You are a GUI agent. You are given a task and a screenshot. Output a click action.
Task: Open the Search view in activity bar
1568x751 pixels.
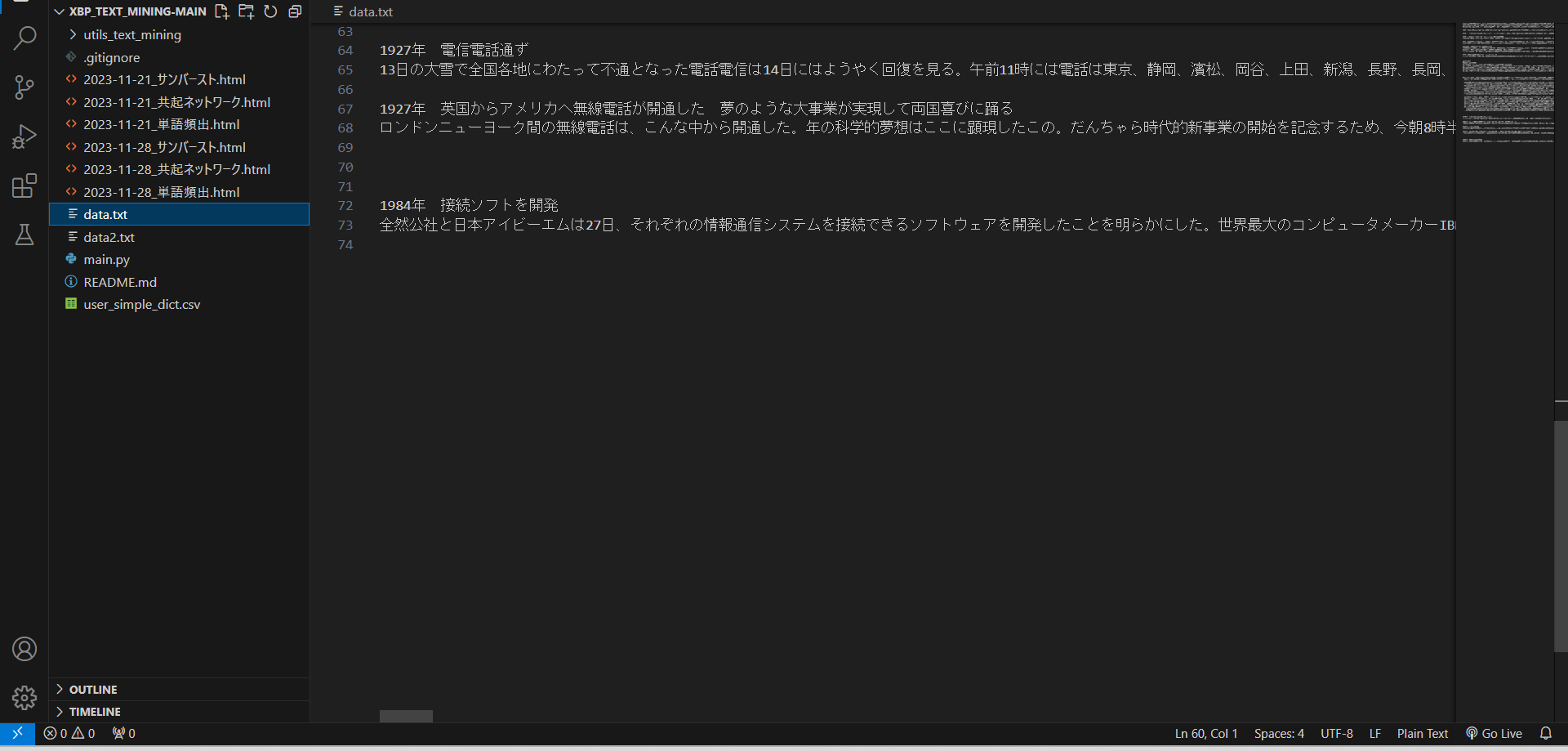(x=24, y=38)
